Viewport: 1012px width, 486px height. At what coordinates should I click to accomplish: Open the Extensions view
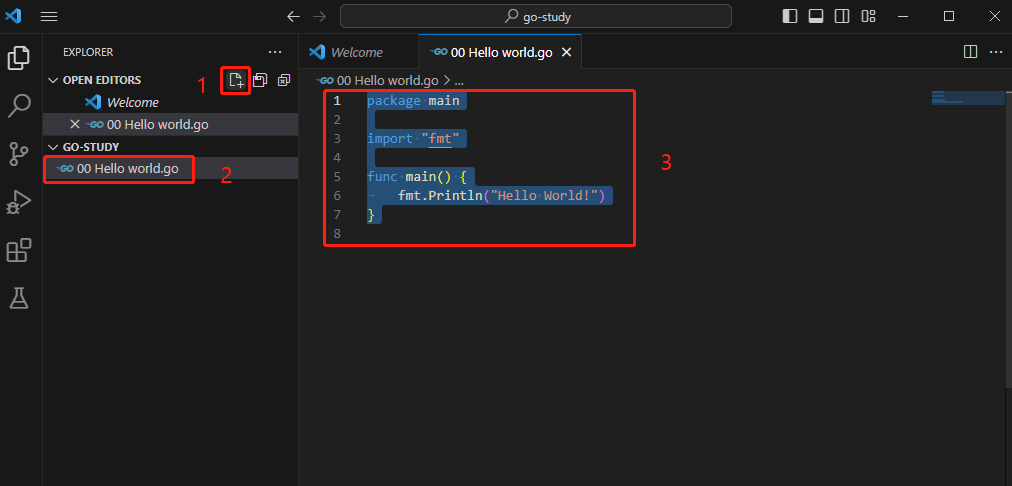click(19, 250)
